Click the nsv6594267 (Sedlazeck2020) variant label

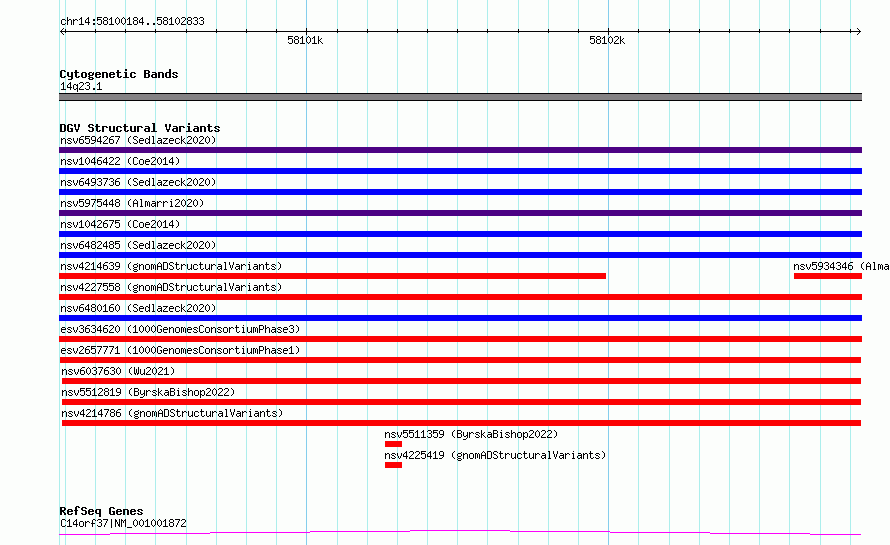[138, 140]
